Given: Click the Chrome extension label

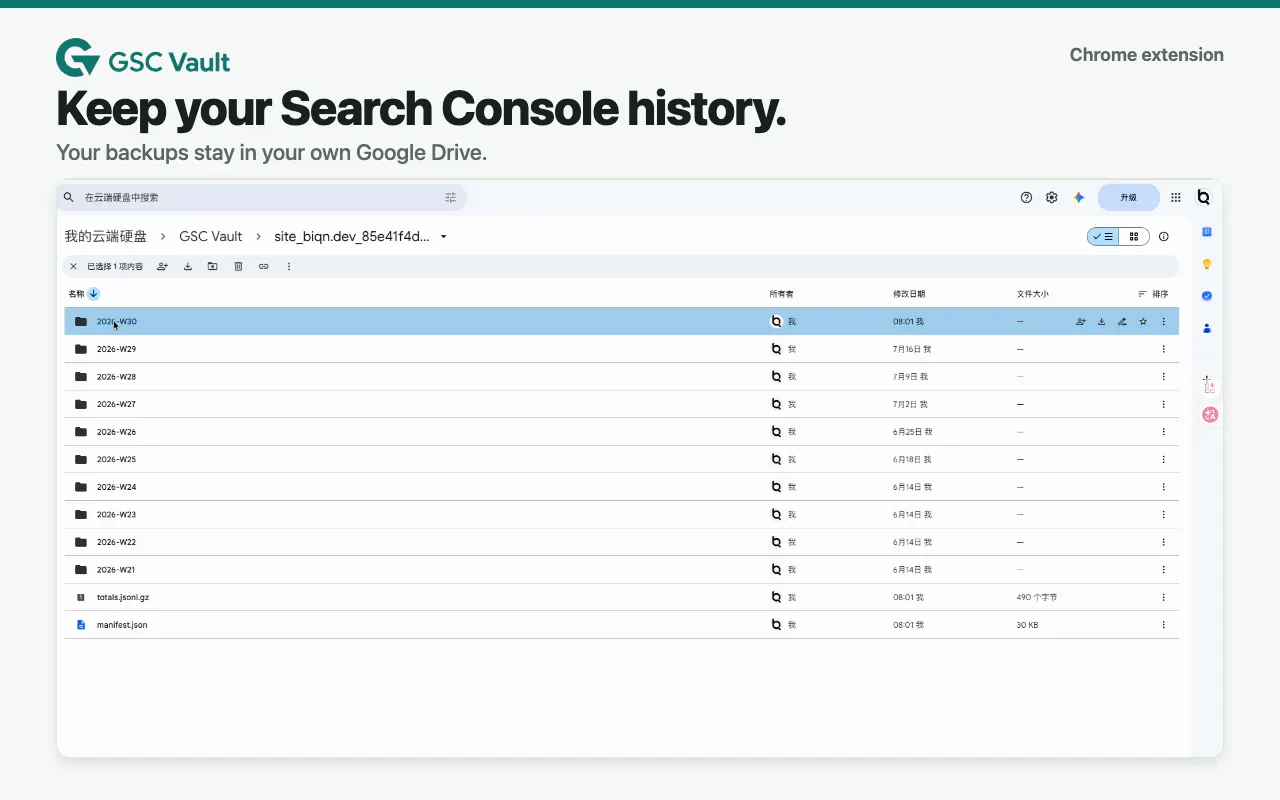Looking at the screenshot, I should pos(1147,55).
